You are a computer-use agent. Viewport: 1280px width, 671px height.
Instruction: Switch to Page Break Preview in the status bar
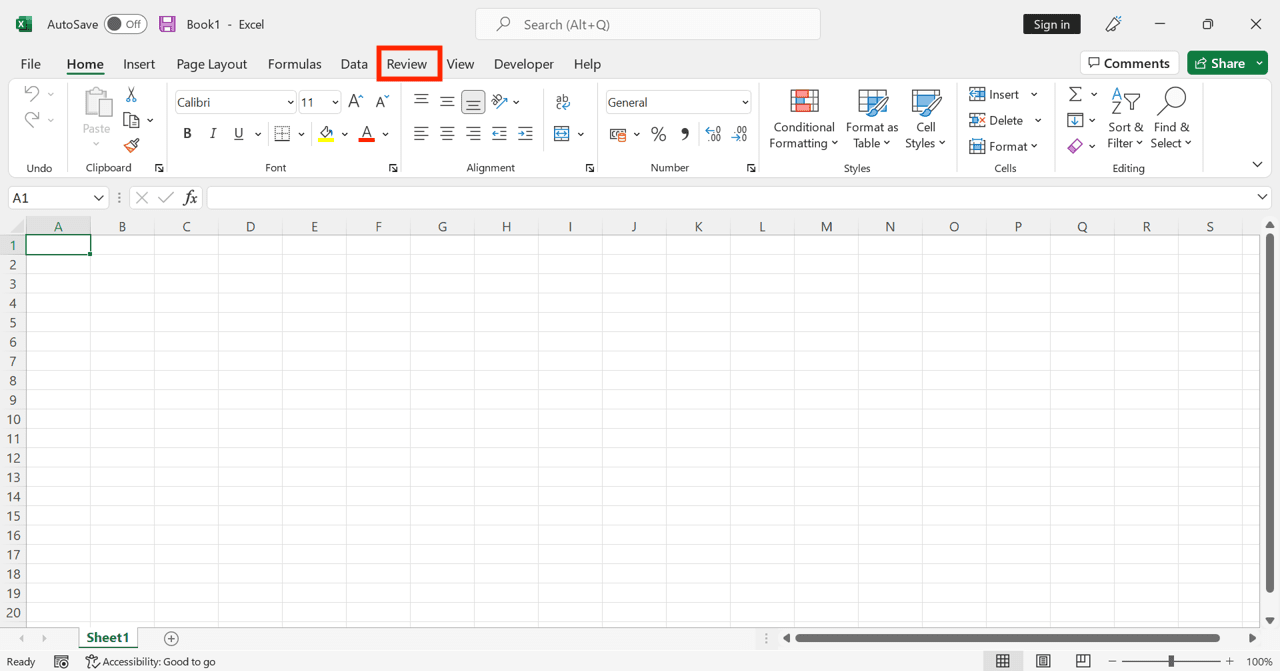[x=1083, y=661]
